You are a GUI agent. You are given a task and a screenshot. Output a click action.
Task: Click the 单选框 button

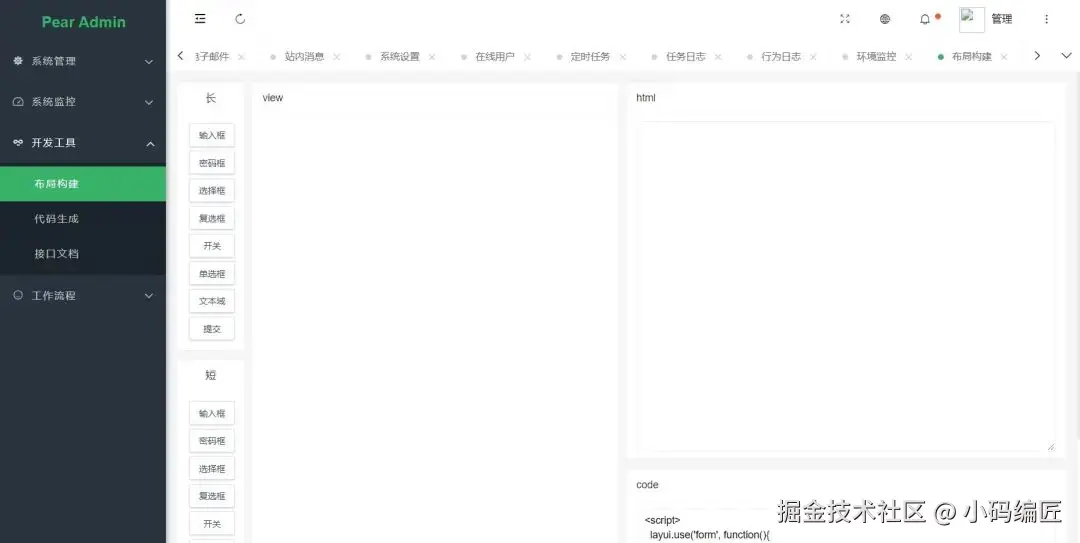212,274
